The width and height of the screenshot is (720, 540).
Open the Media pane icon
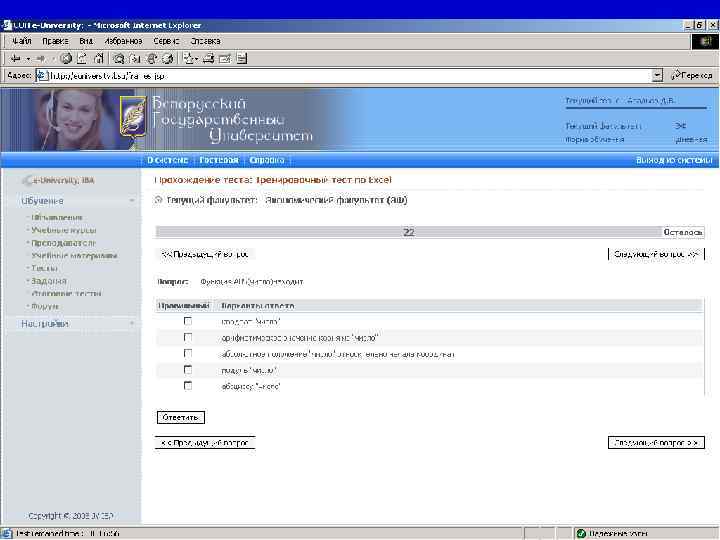pos(152,58)
